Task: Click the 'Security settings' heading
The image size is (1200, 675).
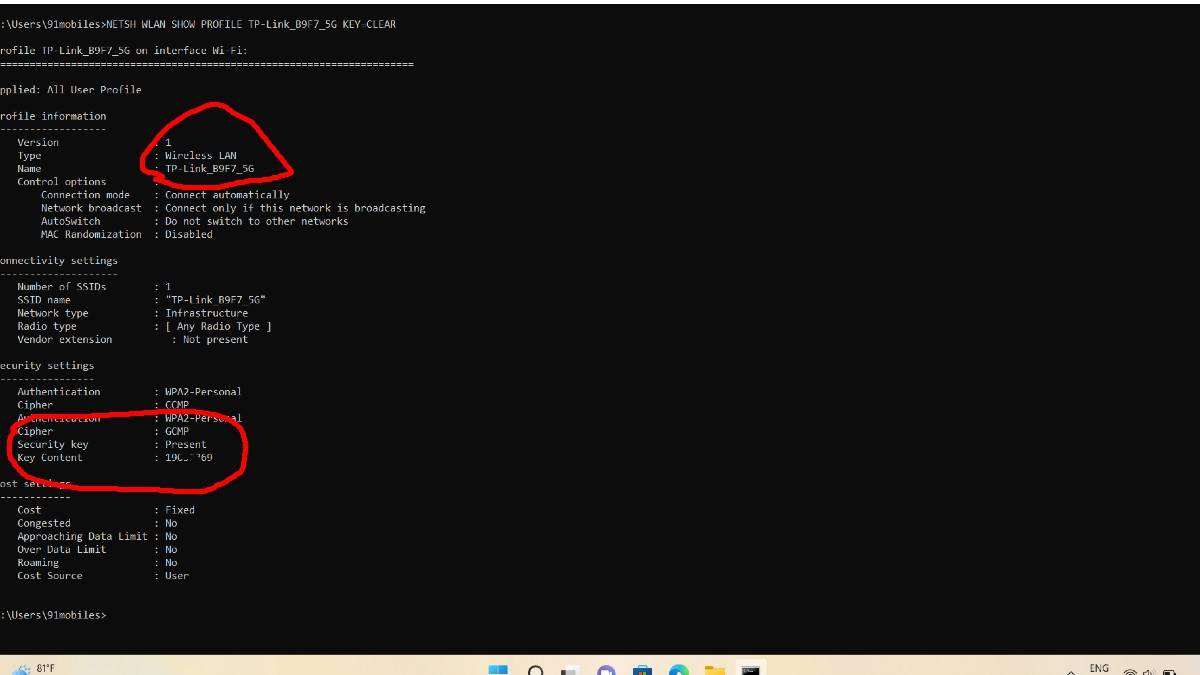Action: [47, 366]
